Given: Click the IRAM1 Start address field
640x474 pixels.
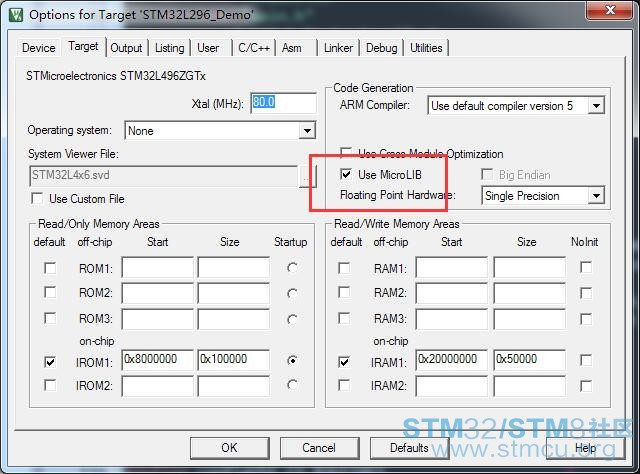Looking at the screenshot, I should click(x=451, y=360).
